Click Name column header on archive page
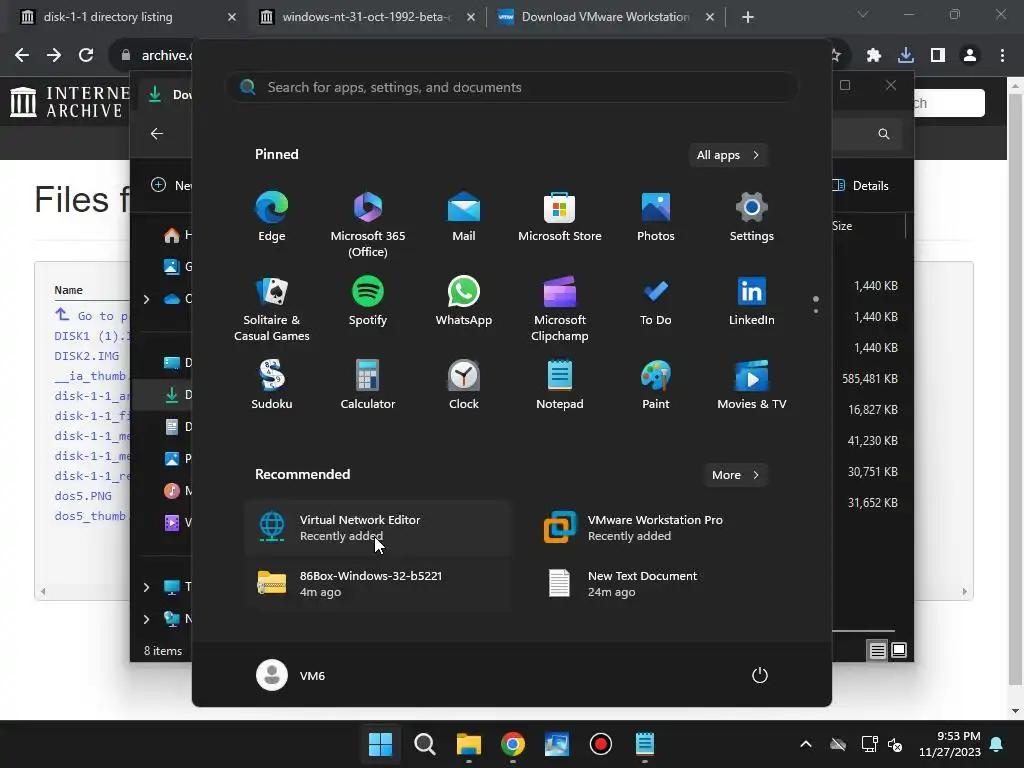1024x768 pixels. 69,290
